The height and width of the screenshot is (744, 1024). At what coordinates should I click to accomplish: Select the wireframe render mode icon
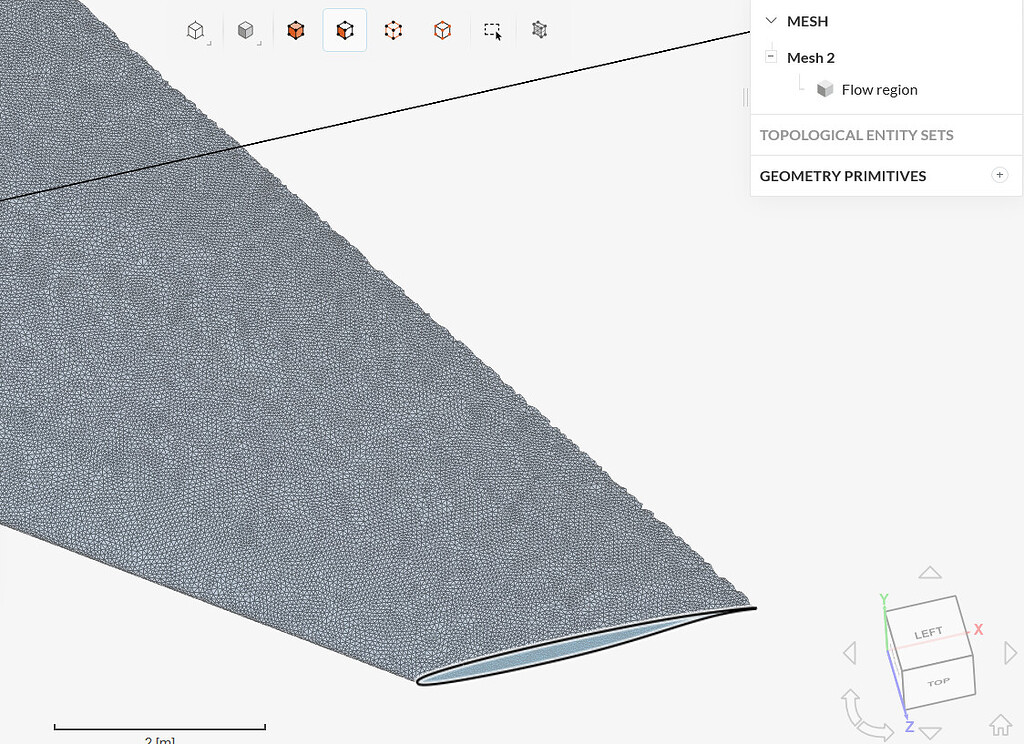coord(195,30)
